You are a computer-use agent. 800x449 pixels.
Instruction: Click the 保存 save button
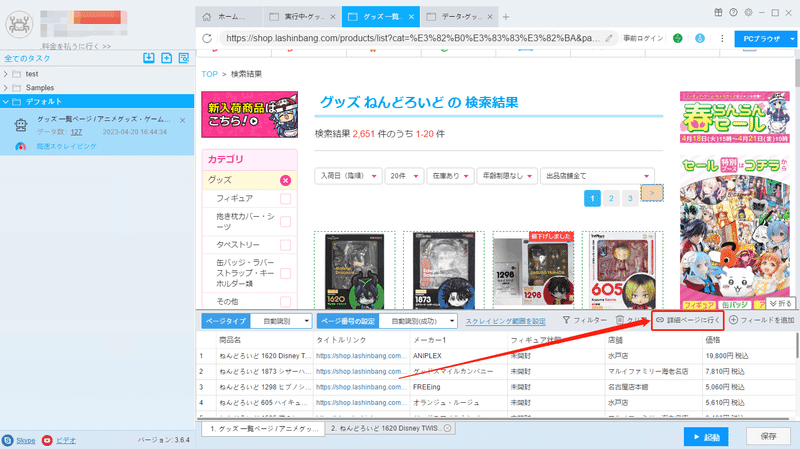[x=768, y=436]
